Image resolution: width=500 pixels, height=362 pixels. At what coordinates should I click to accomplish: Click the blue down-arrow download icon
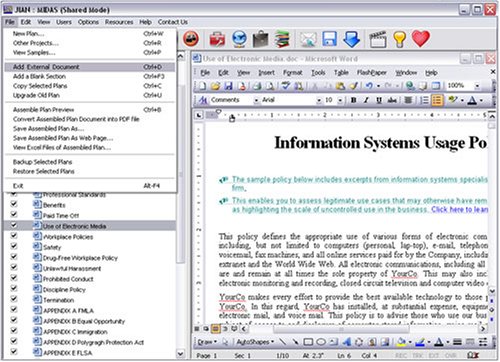click(351, 39)
